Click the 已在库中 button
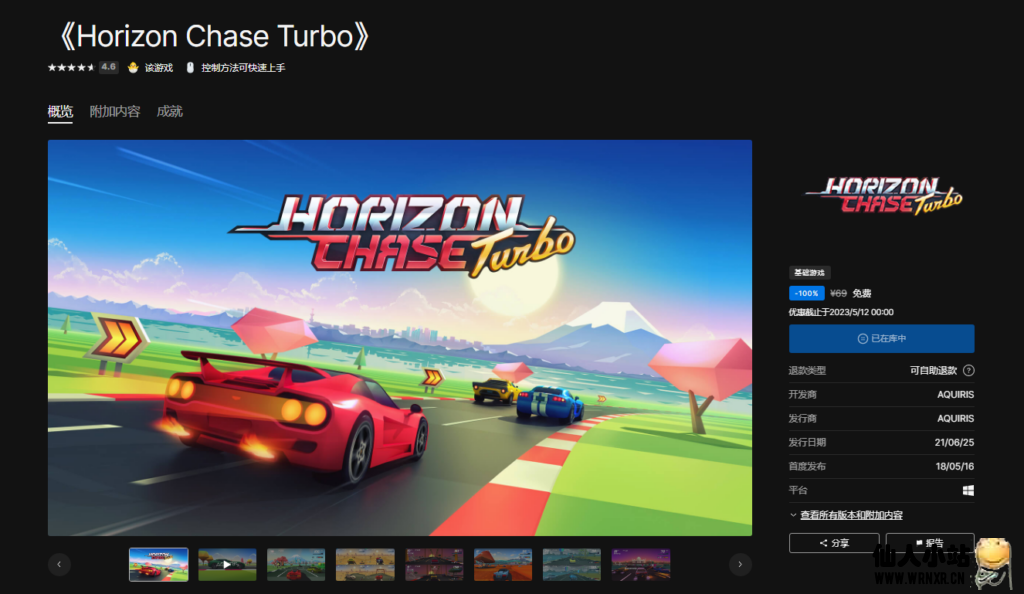 tap(882, 338)
